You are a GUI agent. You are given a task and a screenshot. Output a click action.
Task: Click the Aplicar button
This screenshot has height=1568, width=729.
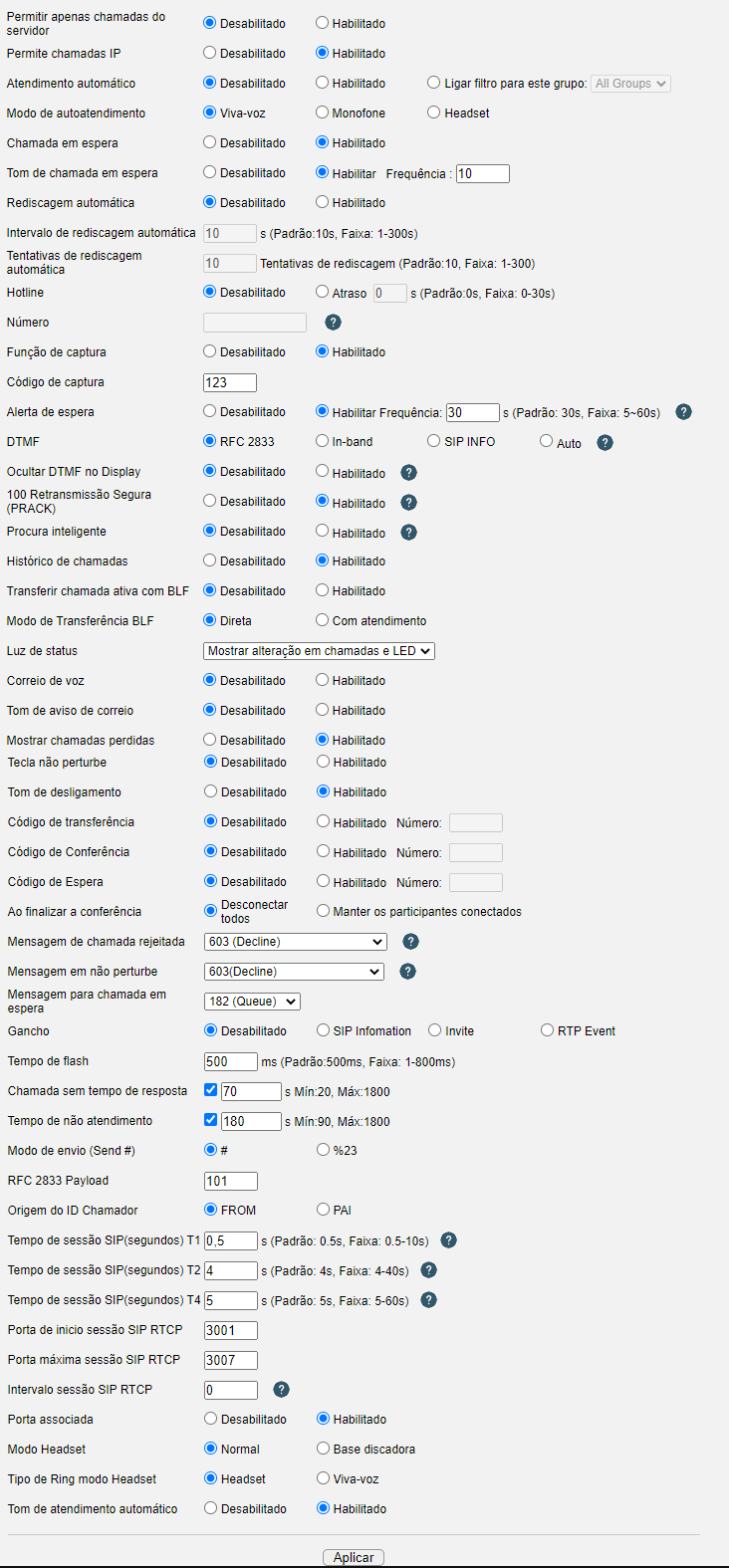point(354,1557)
